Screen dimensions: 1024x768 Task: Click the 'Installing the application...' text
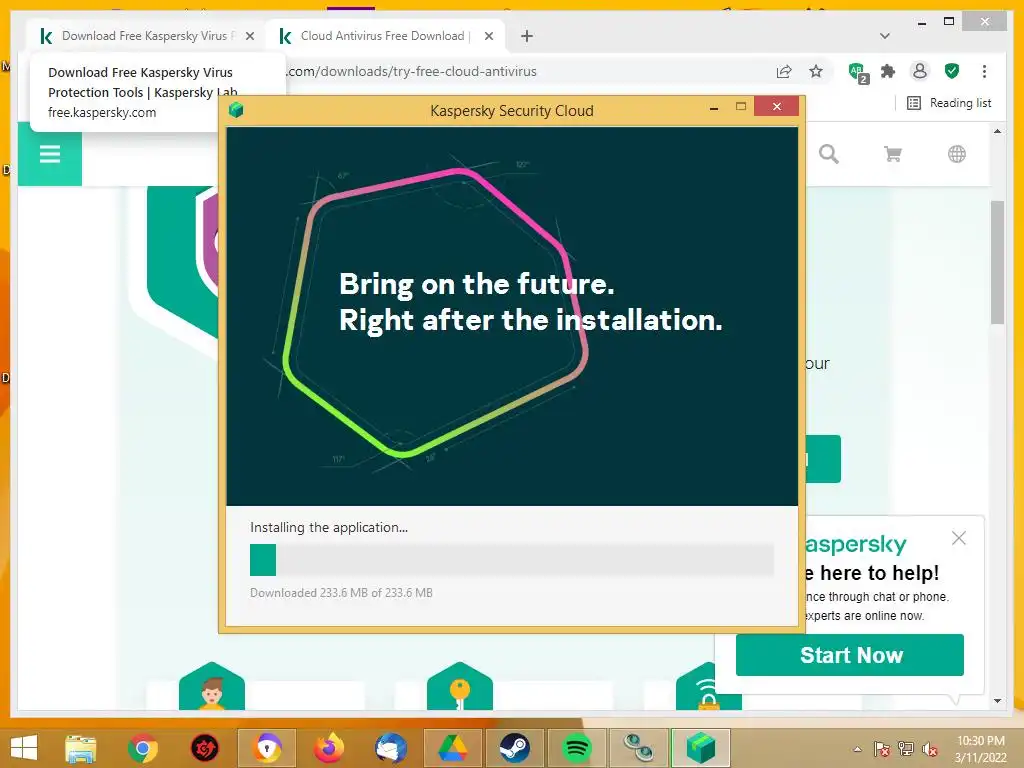coord(328,528)
